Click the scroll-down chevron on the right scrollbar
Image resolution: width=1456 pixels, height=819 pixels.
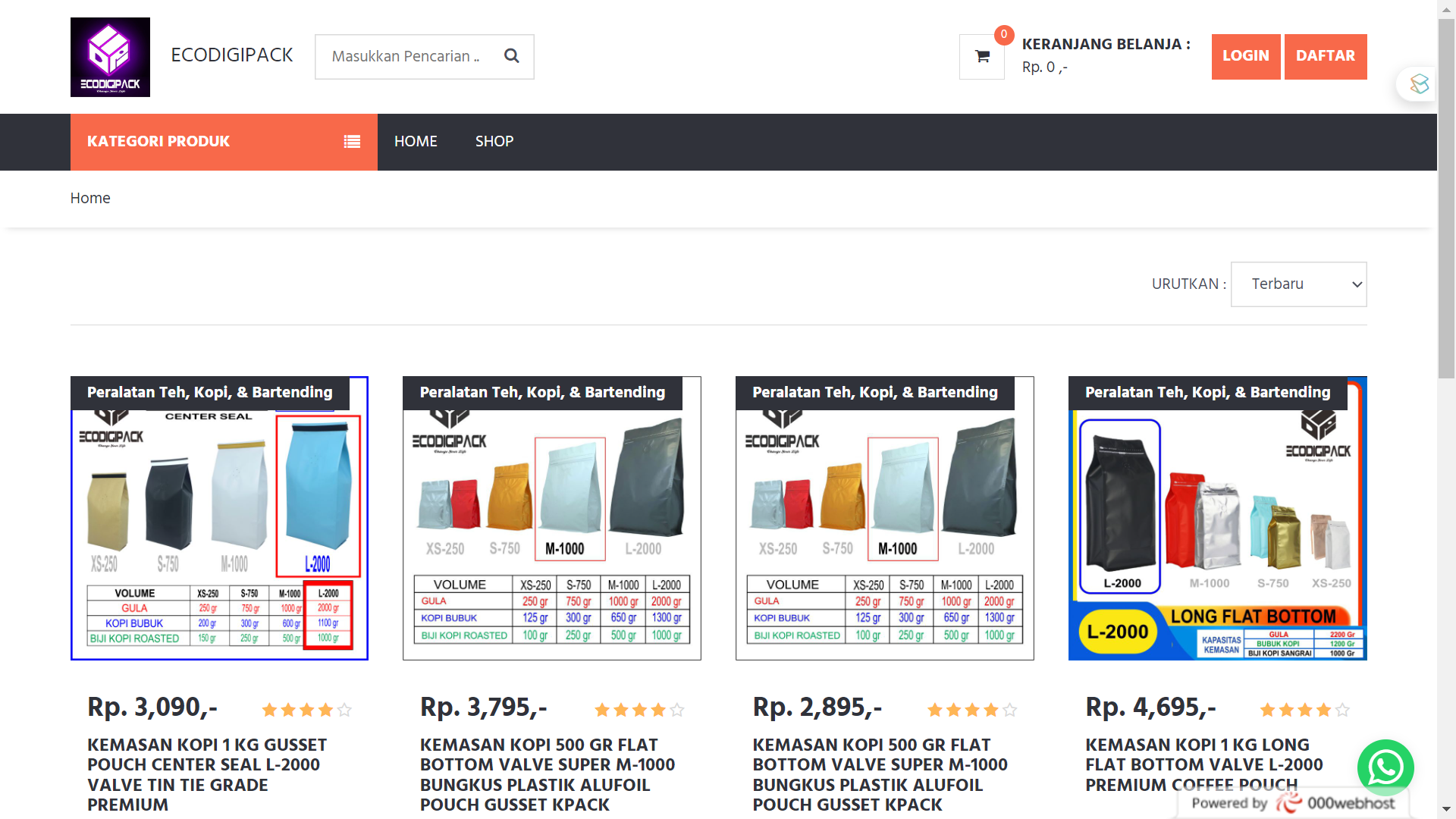[x=1447, y=810]
